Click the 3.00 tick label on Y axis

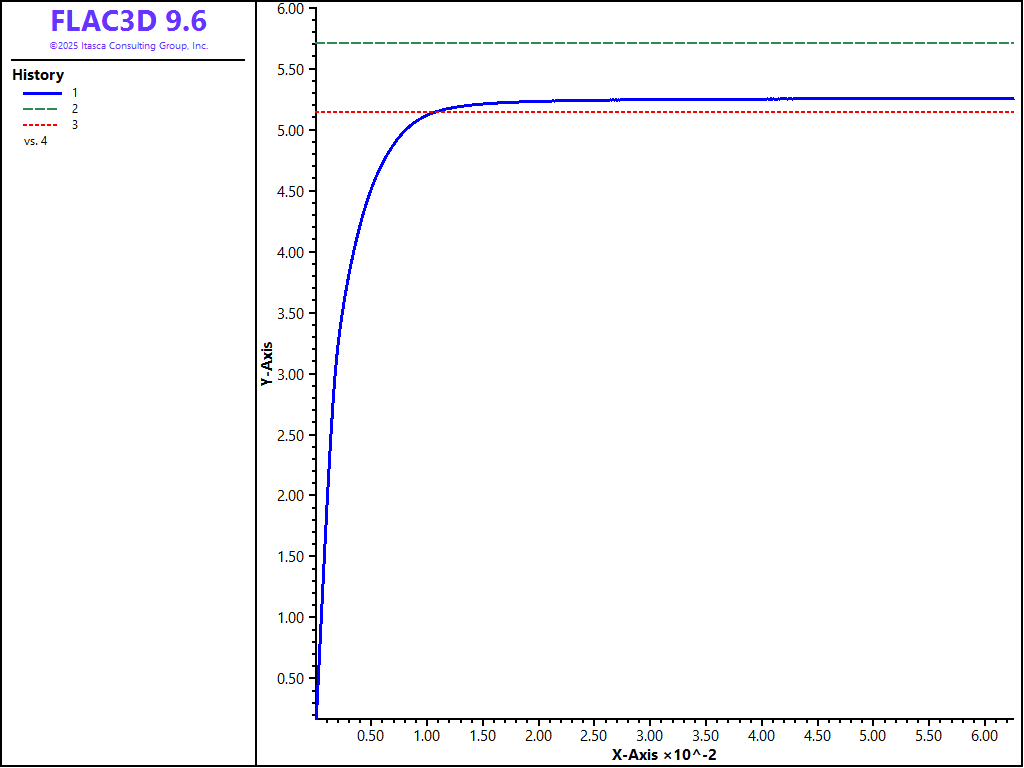point(289,374)
